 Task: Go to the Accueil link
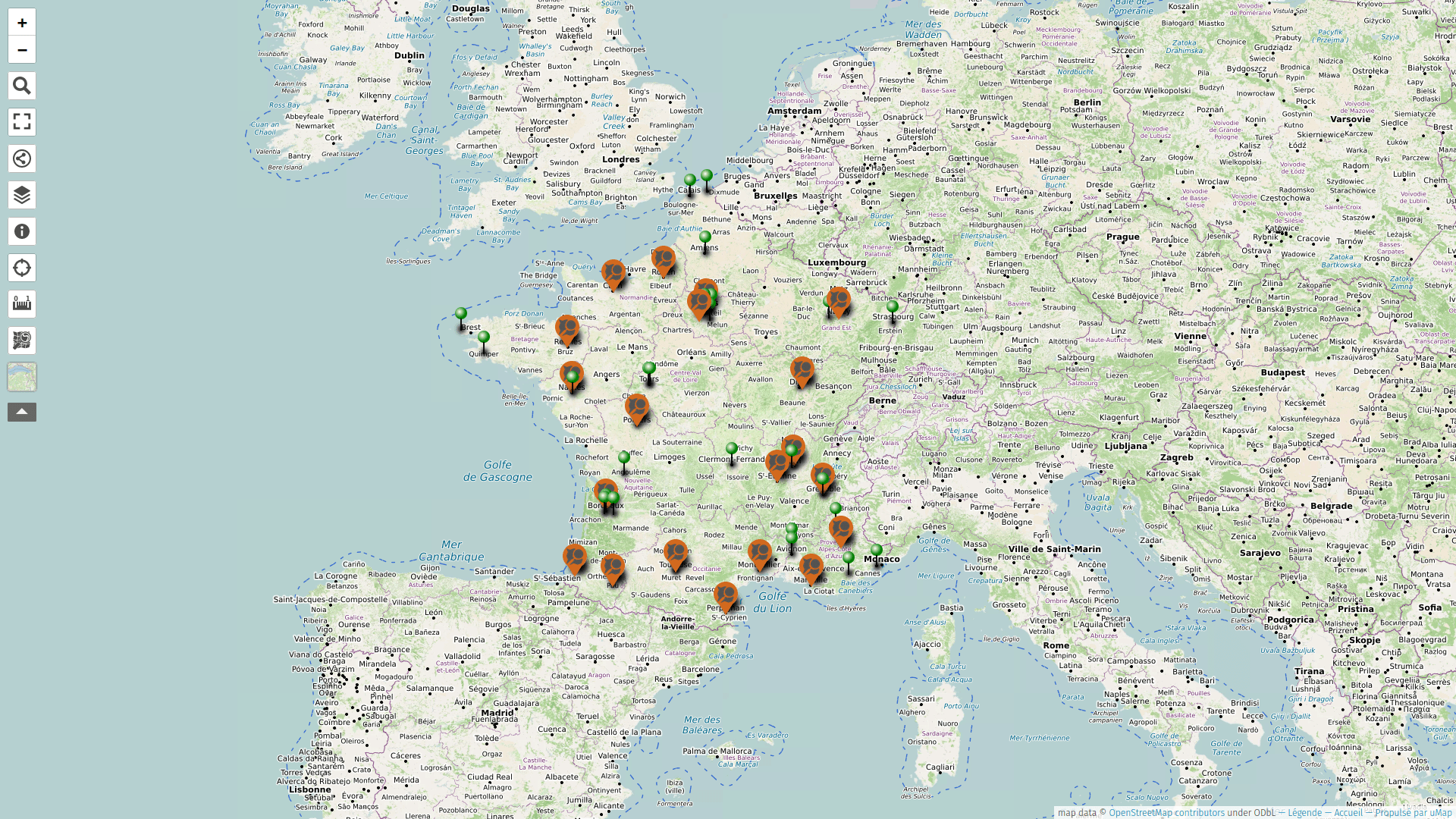(x=1348, y=812)
